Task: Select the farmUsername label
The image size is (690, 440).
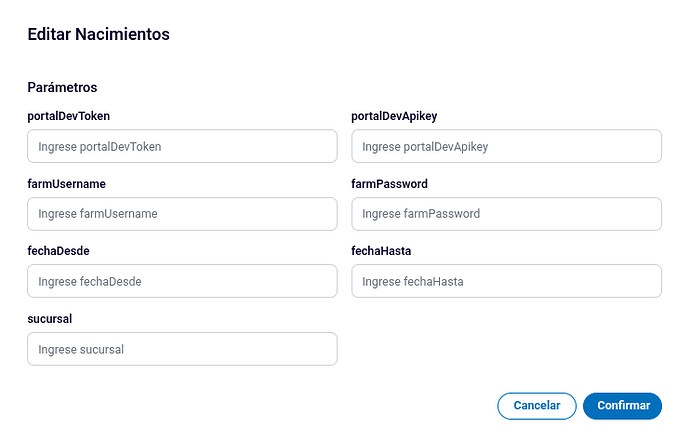Action: click(66, 184)
